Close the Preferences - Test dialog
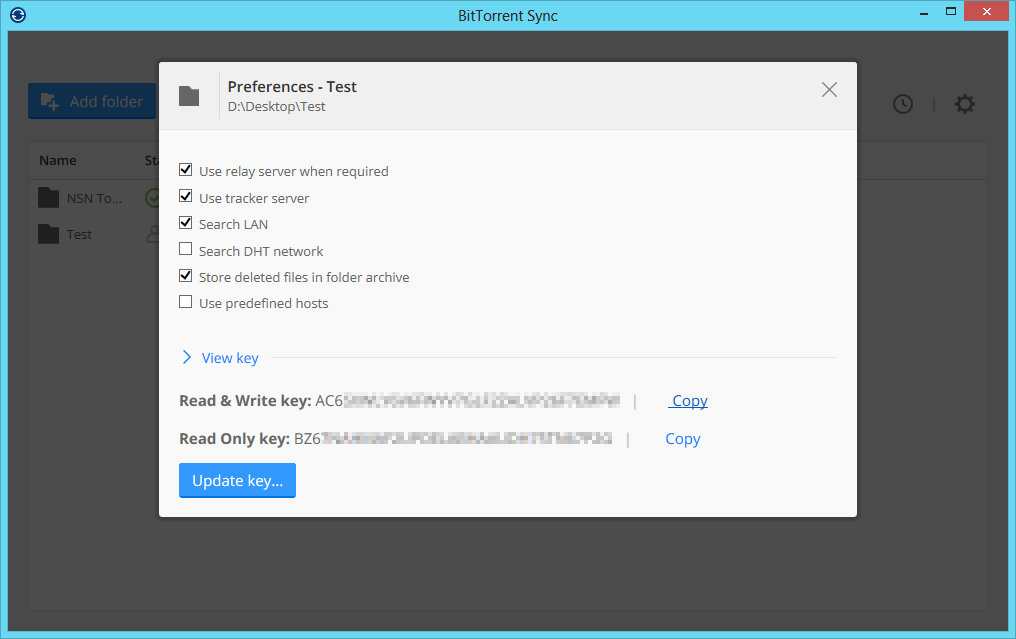Screen dimensions: 1016x639 [829, 89]
